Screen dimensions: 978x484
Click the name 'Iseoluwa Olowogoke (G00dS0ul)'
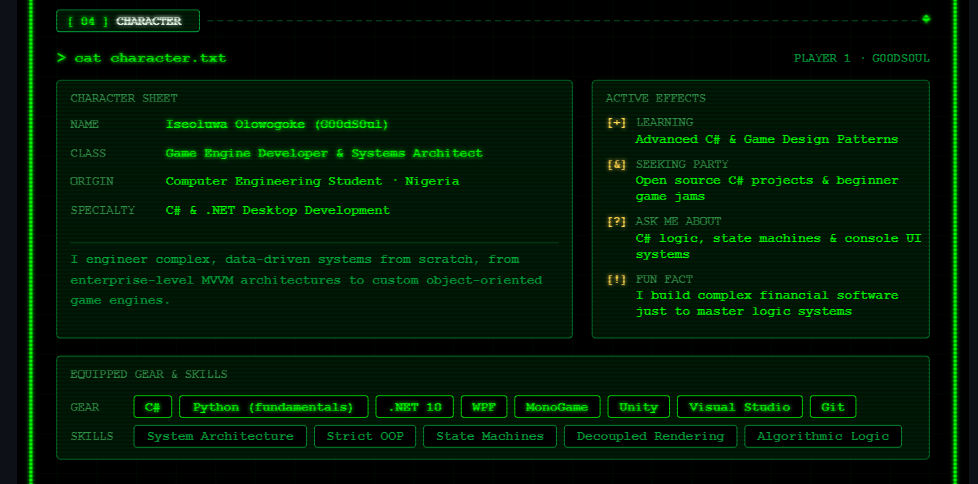coord(277,125)
